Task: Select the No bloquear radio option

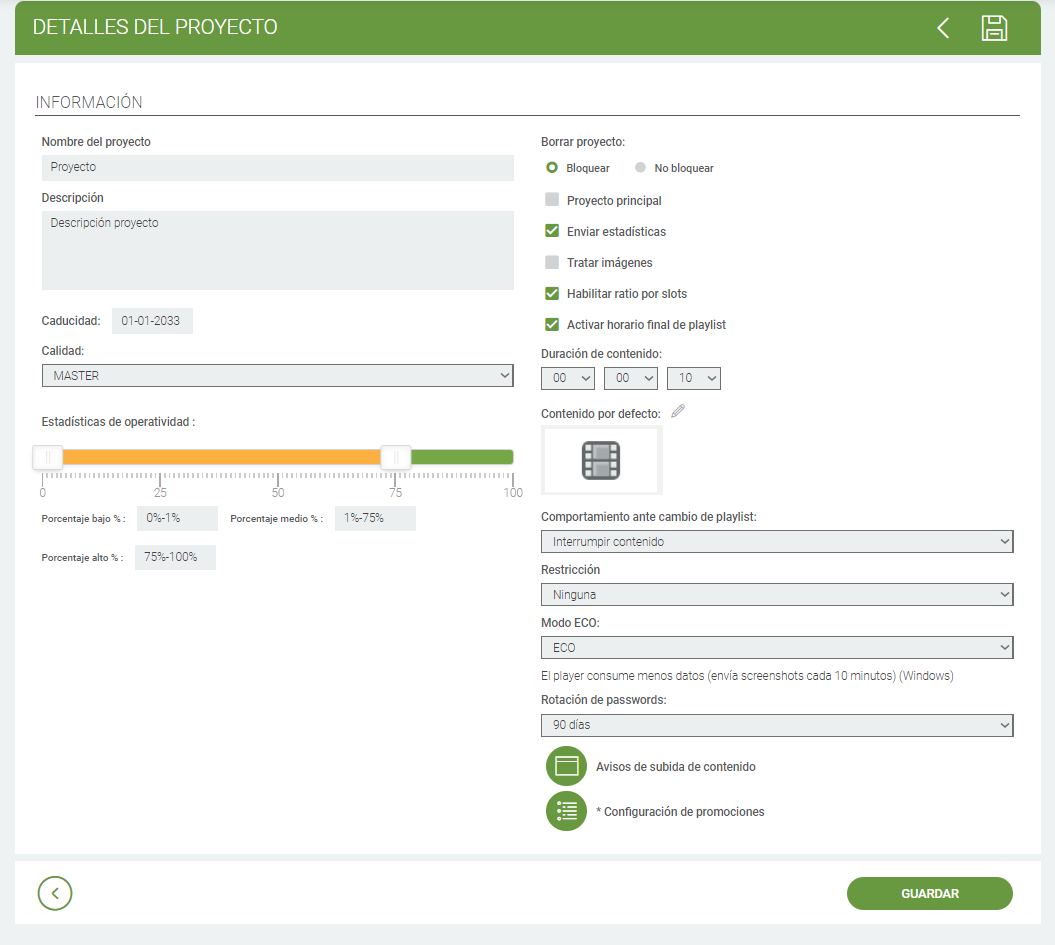Action: point(641,168)
